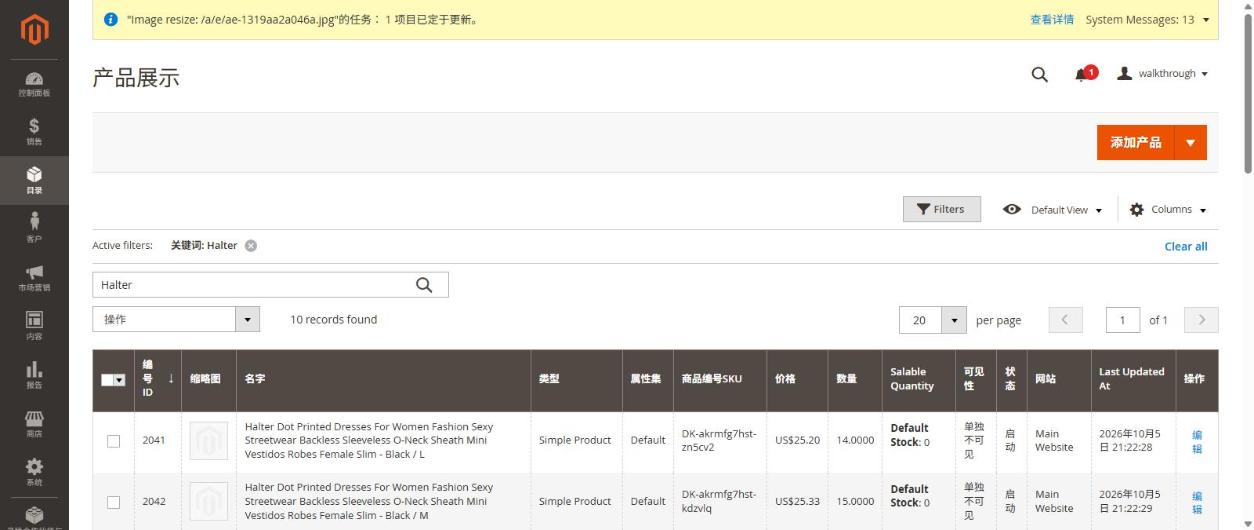
Task: Expand System Messages: 13 dropdown
Action: coord(1147,20)
